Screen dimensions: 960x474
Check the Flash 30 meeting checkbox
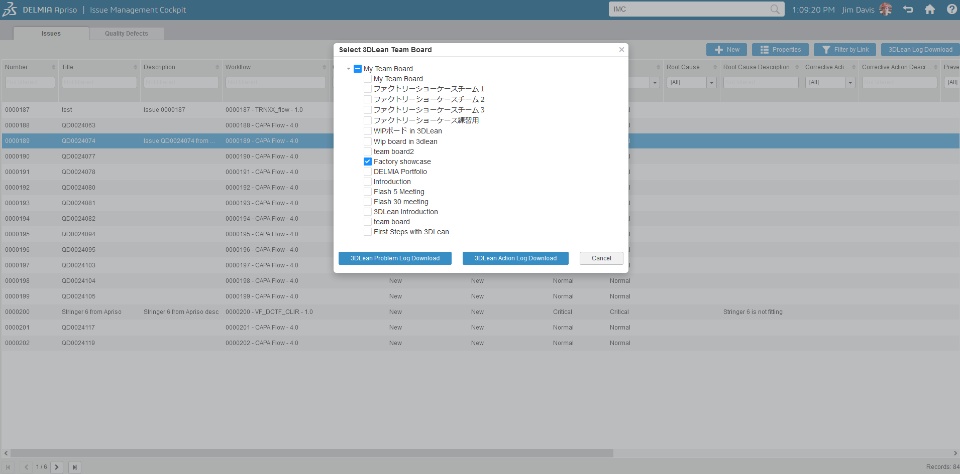[367, 201]
